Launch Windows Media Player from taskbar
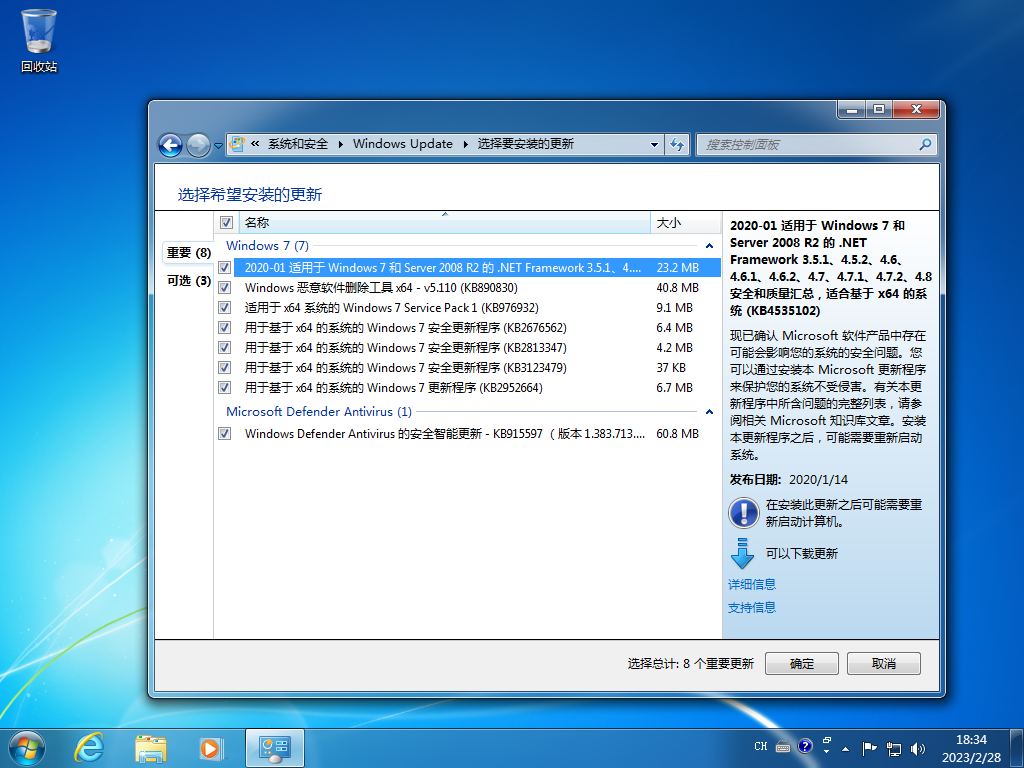 click(211, 748)
